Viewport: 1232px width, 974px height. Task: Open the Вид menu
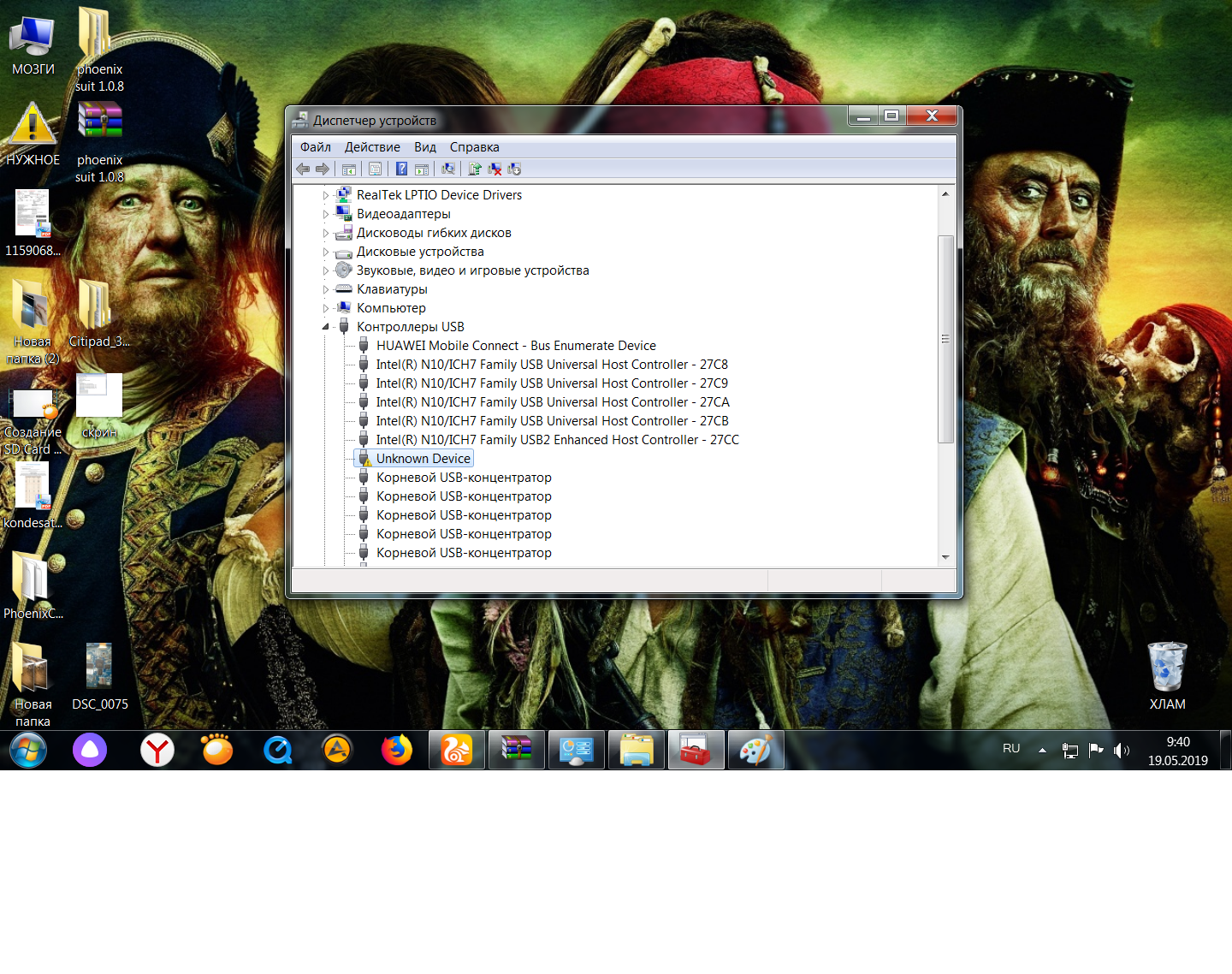click(x=425, y=147)
